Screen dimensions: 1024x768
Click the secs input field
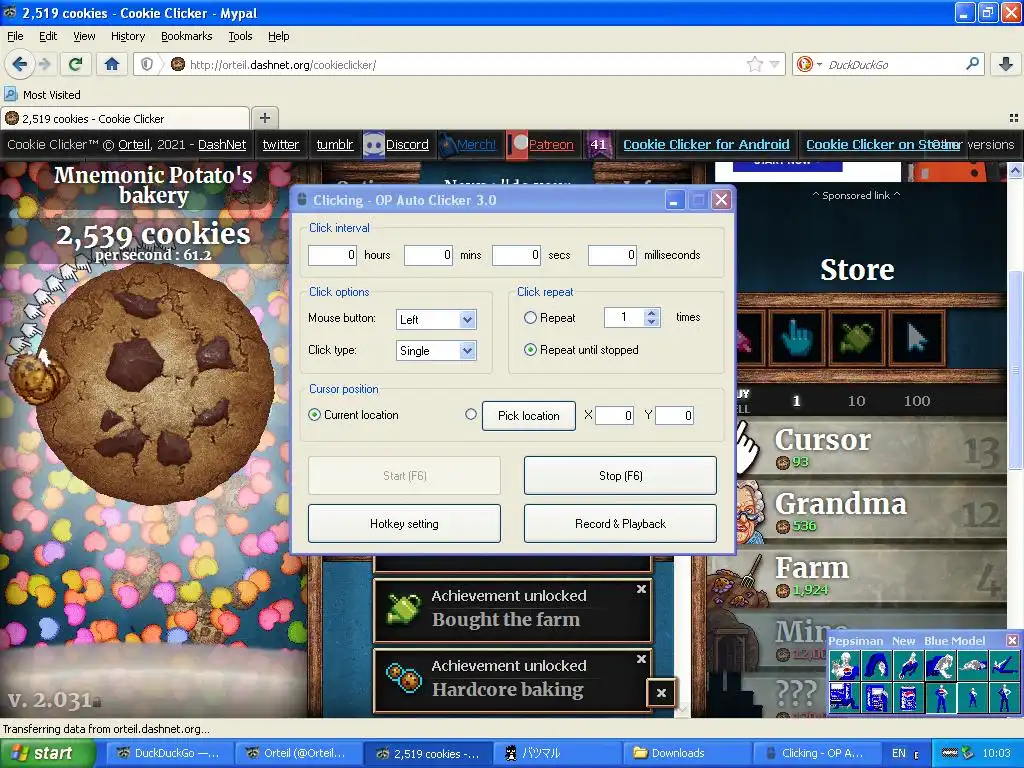click(x=517, y=255)
